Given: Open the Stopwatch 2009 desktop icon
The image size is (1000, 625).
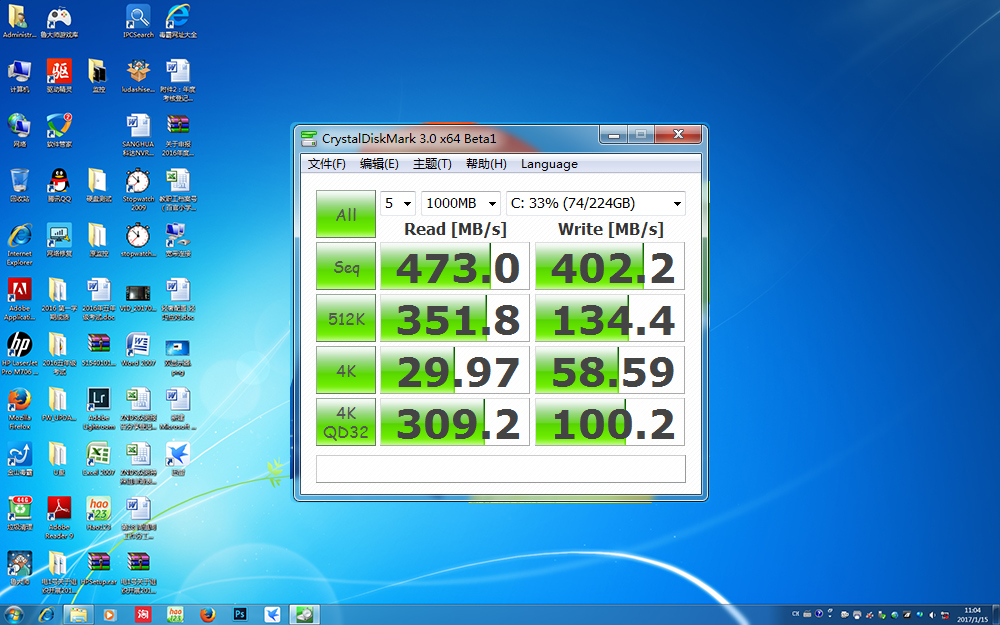Looking at the screenshot, I should 138,181.
